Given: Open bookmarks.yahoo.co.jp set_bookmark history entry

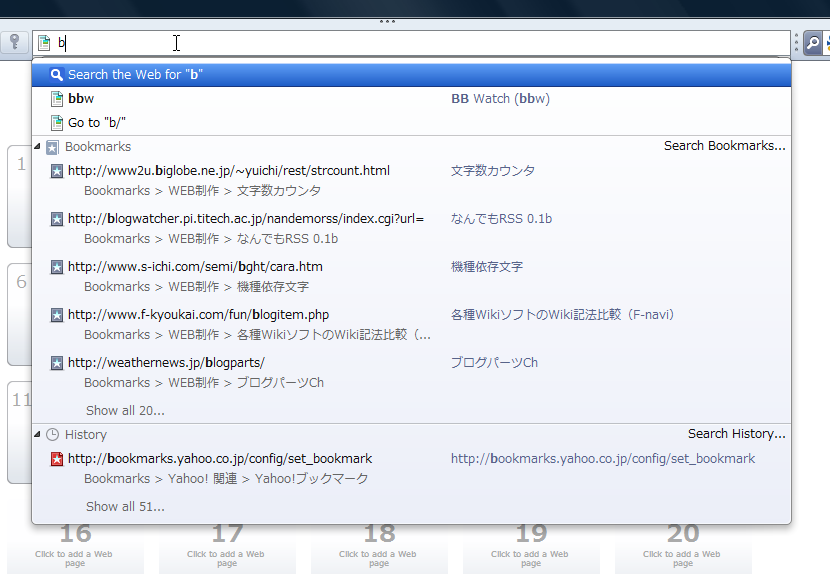Looking at the screenshot, I should point(411,468).
